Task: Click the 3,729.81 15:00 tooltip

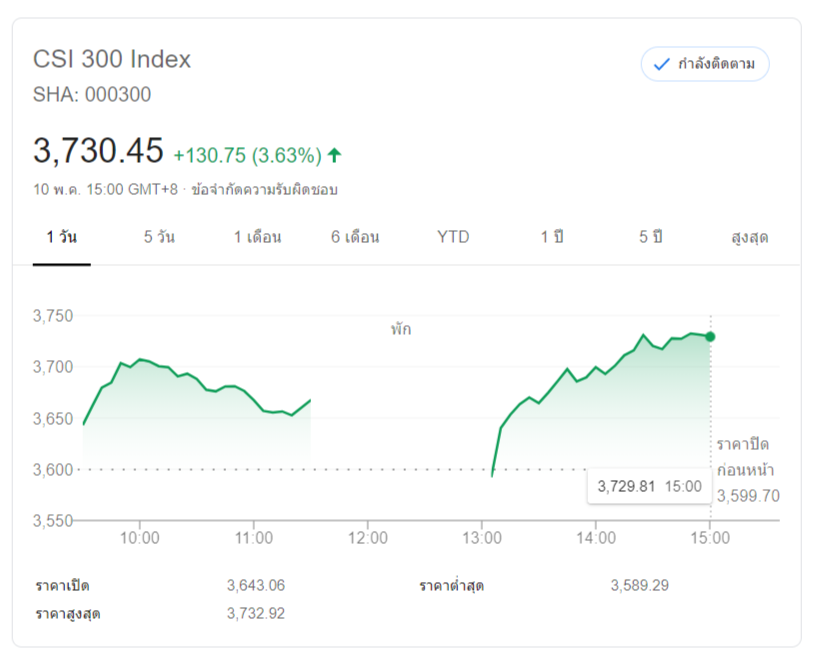Action: click(x=649, y=486)
